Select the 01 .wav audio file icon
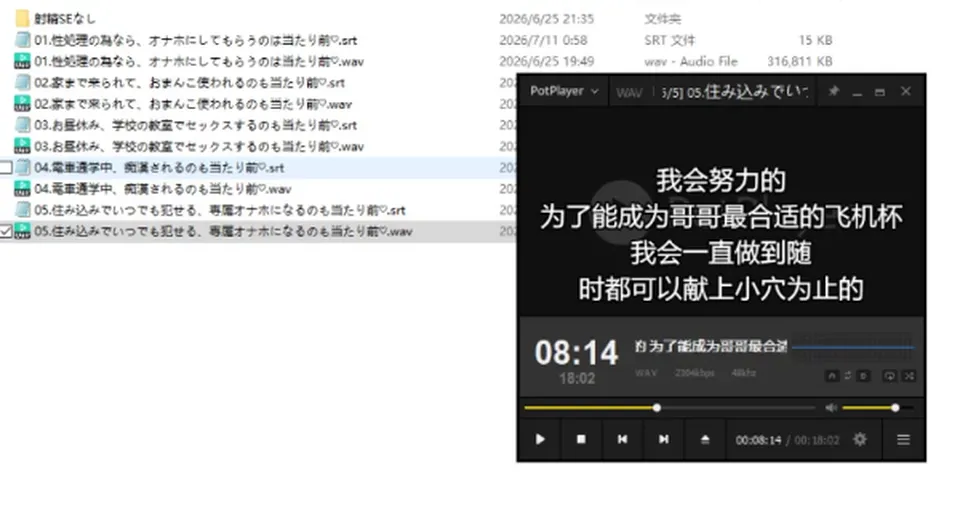The height and width of the screenshot is (523, 960). 22,61
